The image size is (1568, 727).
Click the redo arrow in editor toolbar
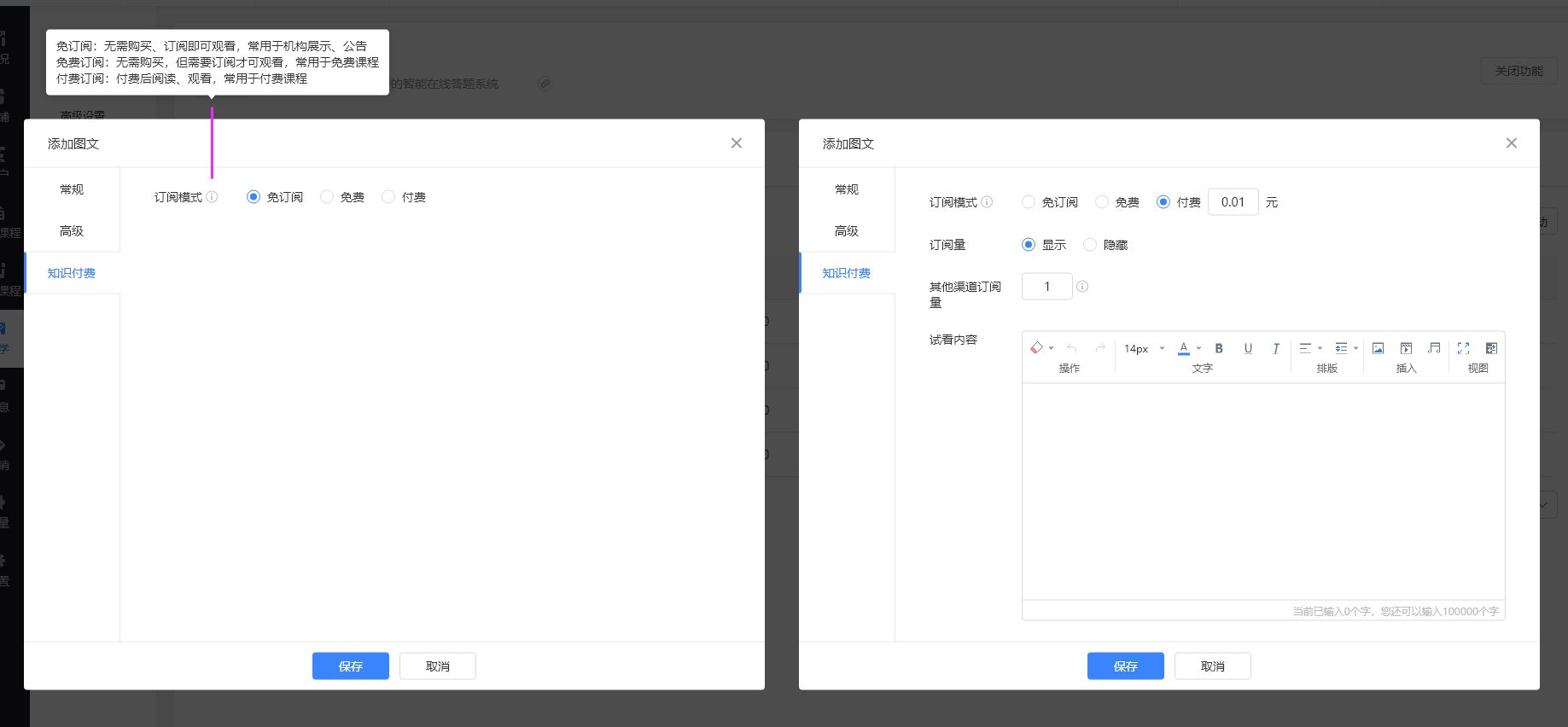1100,348
